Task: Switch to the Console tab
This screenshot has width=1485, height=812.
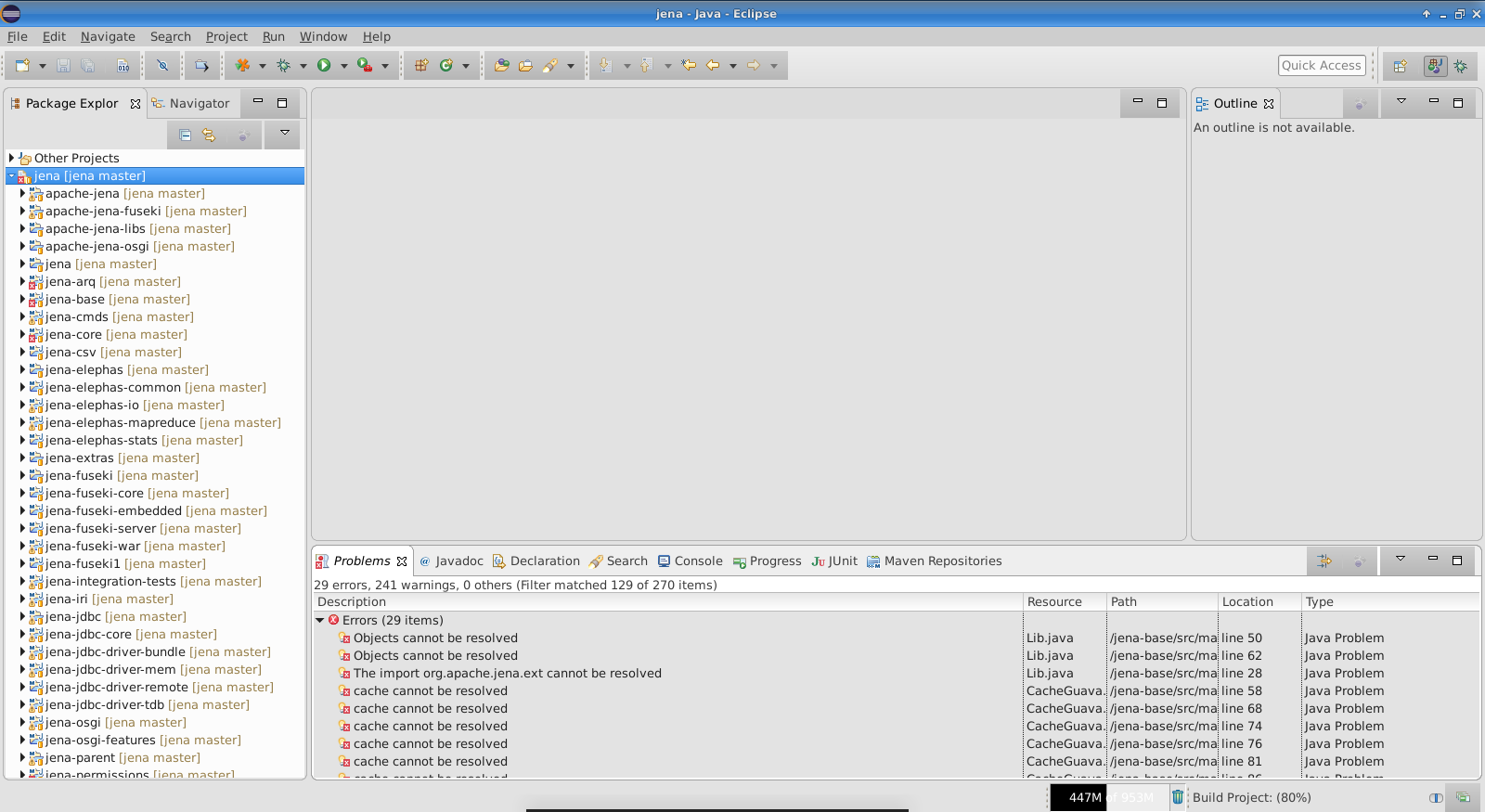Action: (690, 561)
